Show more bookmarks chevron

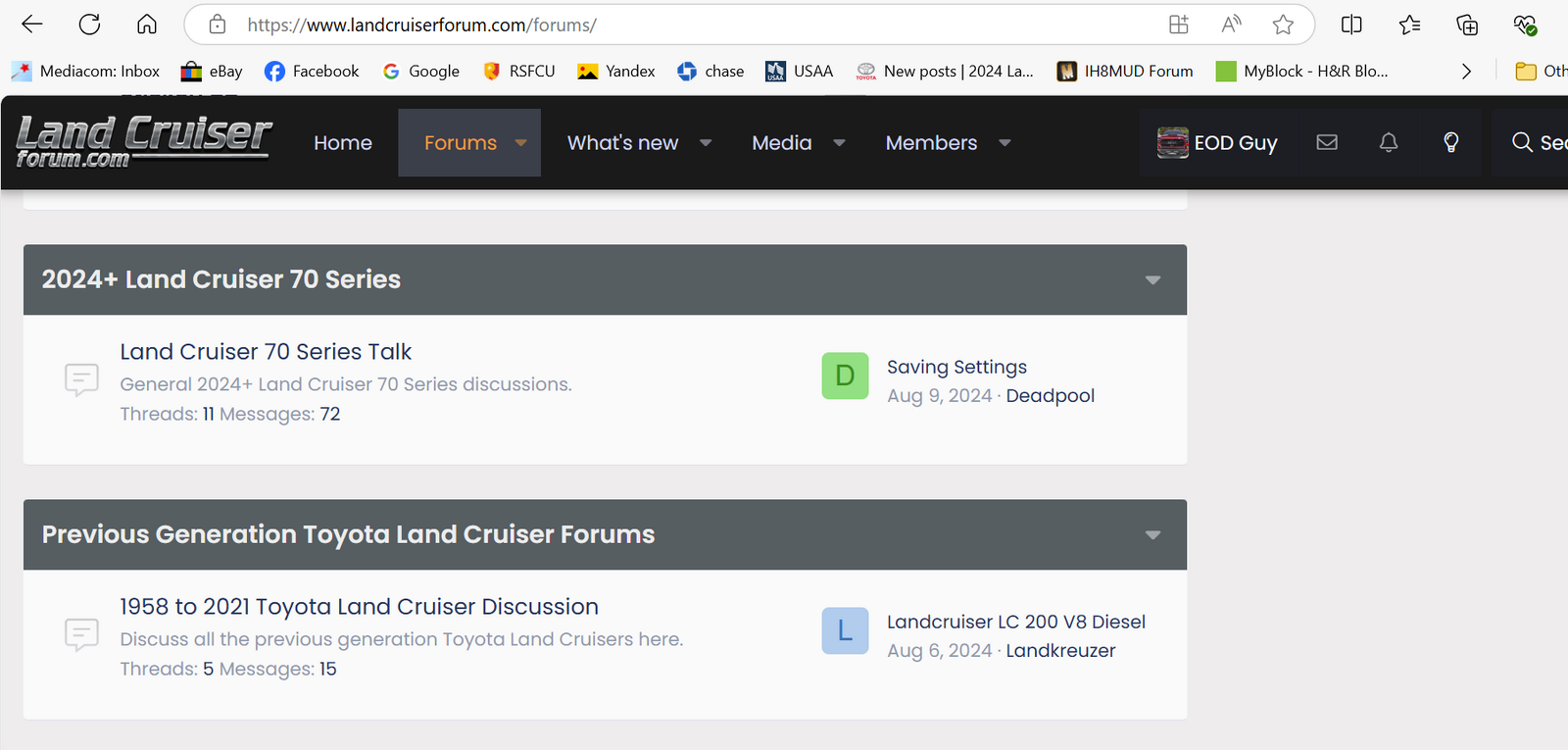click(1466, 71)
